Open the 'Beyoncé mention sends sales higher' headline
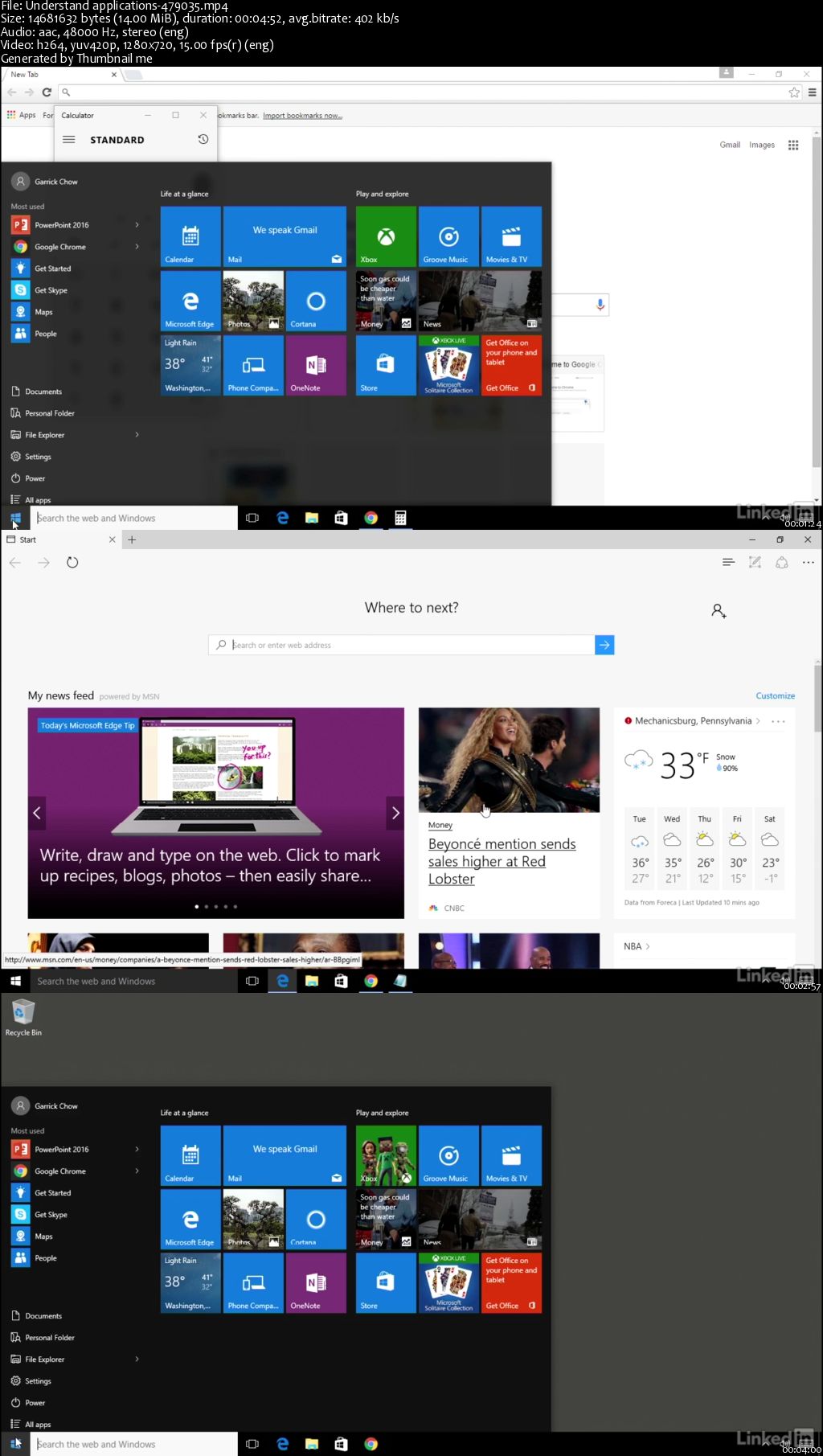Screen dimensions: 823x1456 (502, 861)
